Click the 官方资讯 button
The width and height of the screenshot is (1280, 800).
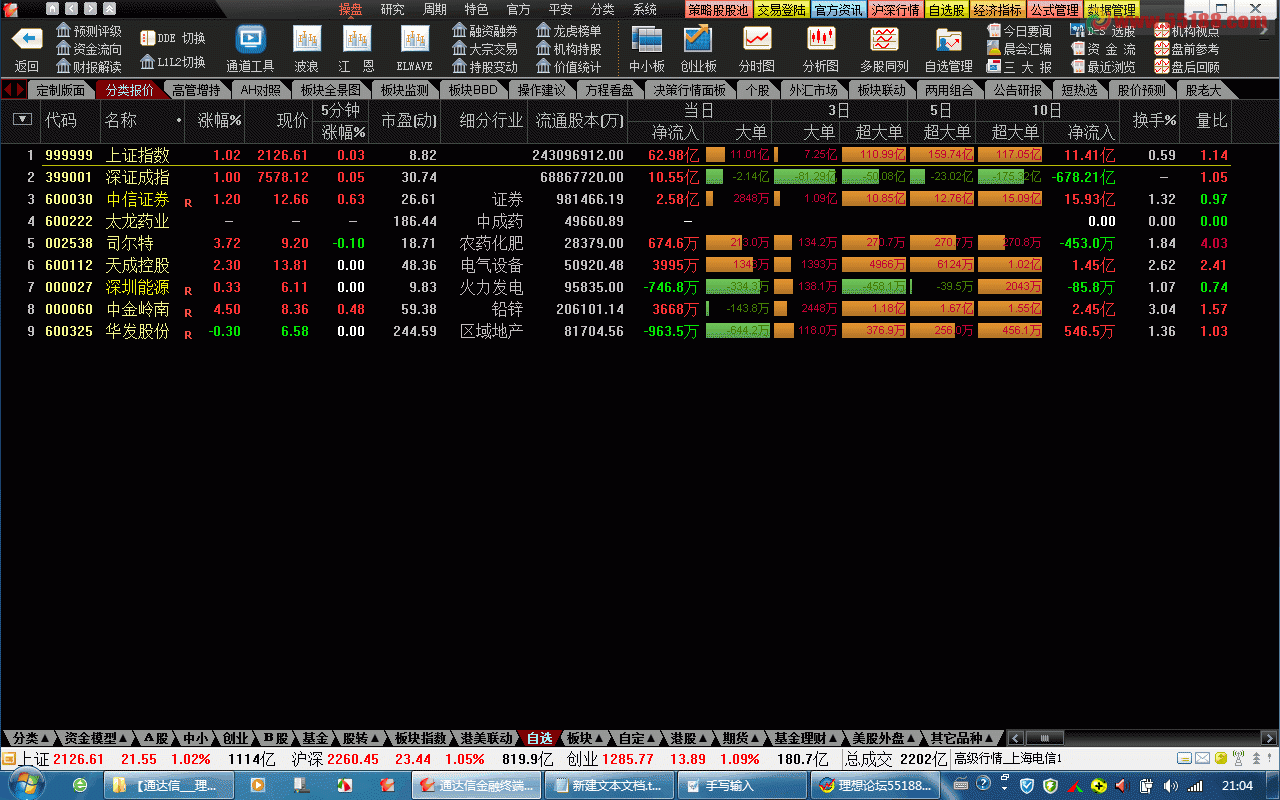838,10
